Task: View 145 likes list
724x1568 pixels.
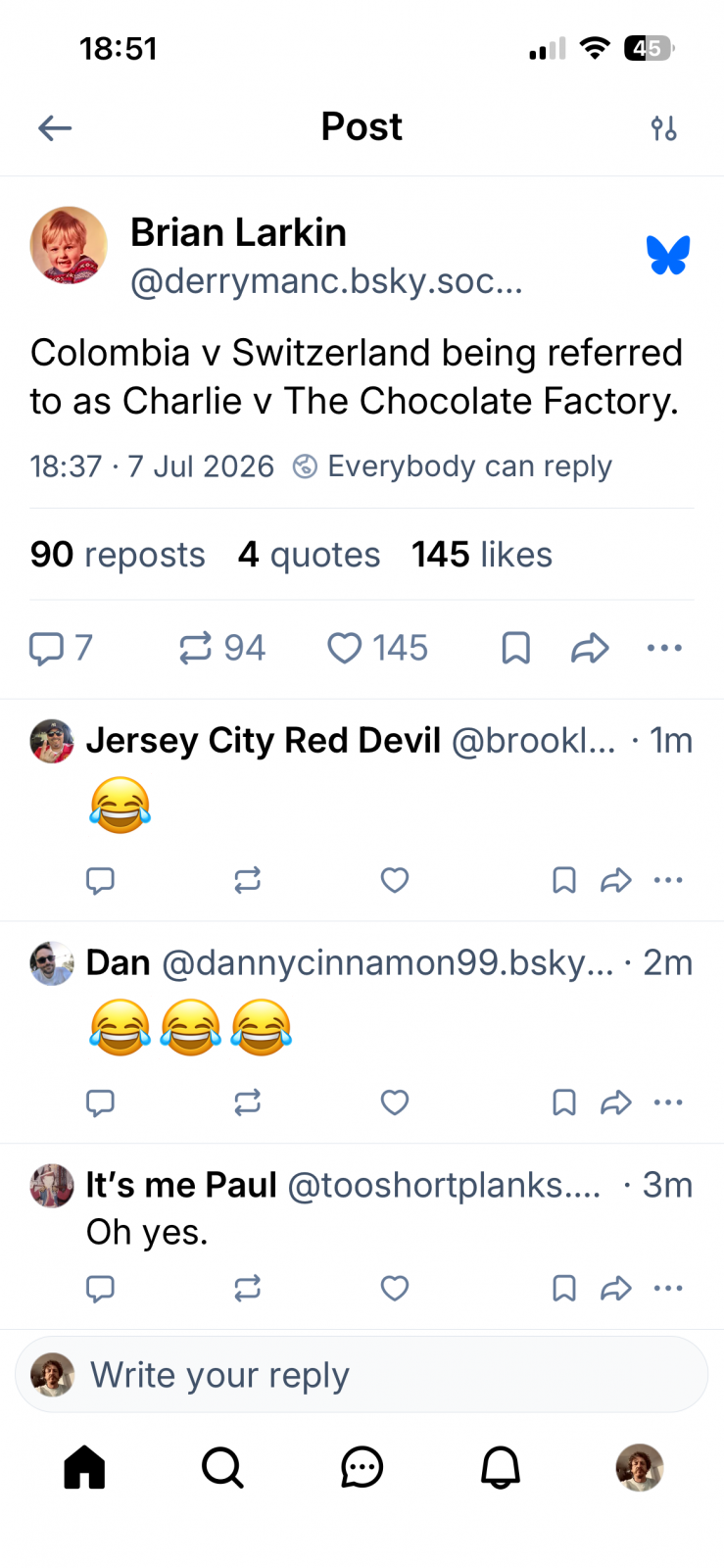Action: point(482,555)
